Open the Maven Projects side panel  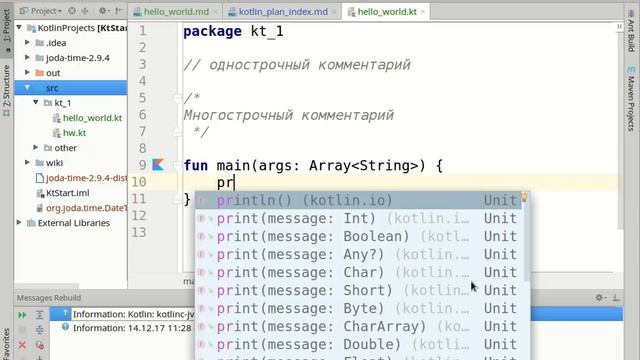[631, 99]
